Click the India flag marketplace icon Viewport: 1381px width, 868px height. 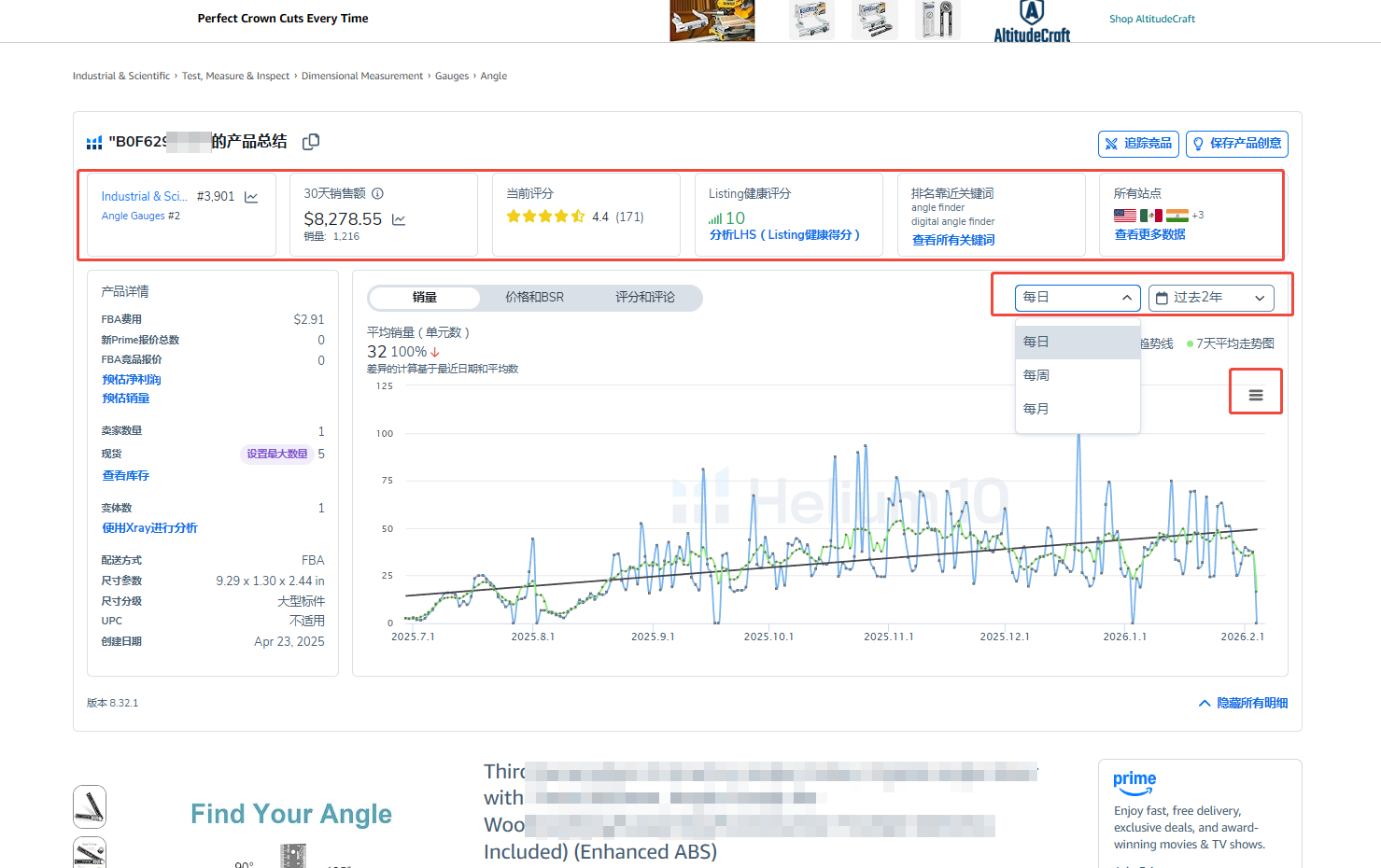pyautogui.click(x=1177, y=216)
